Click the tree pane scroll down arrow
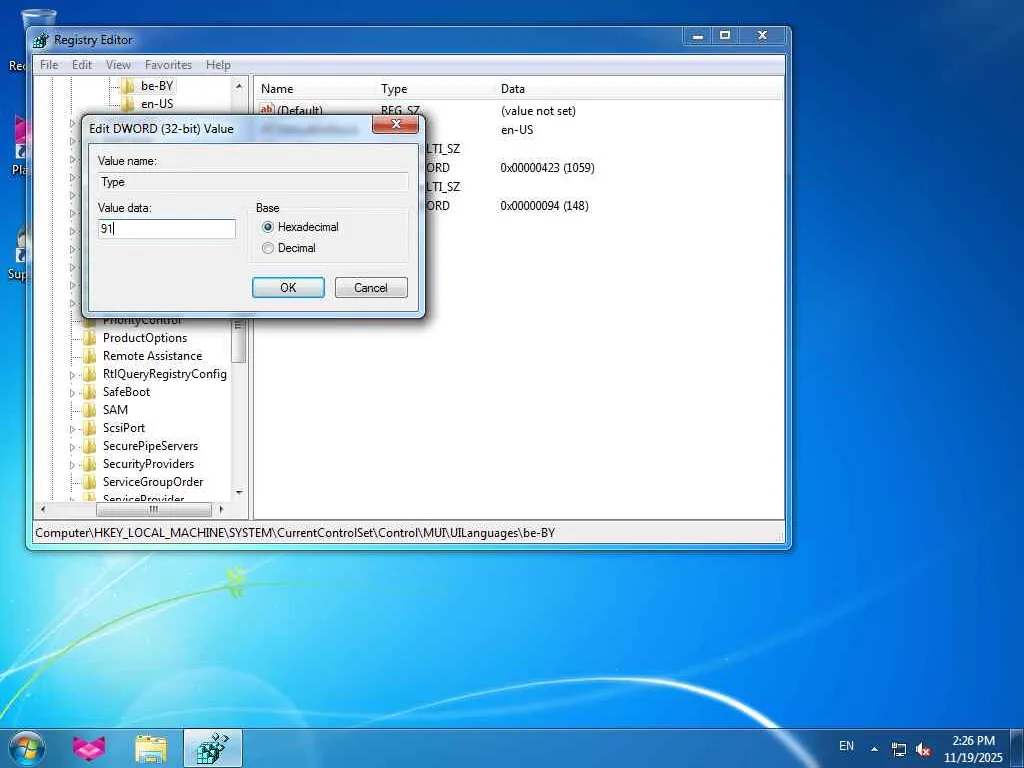This screenshot has width=1024, height=768. tap(238, 493)
